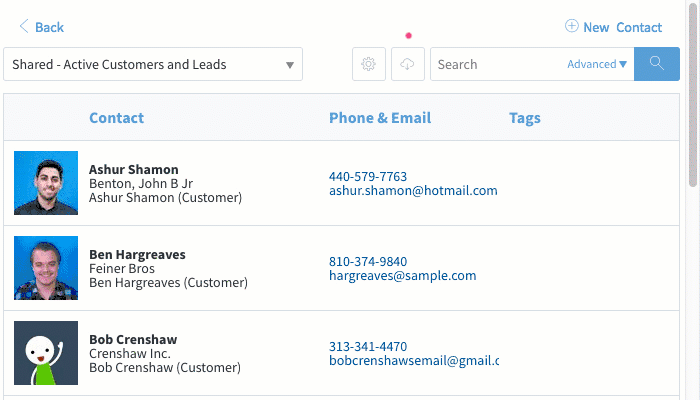Click the Tags column header
The width and height of the screenshot is (700, 400).
point(525,118)
